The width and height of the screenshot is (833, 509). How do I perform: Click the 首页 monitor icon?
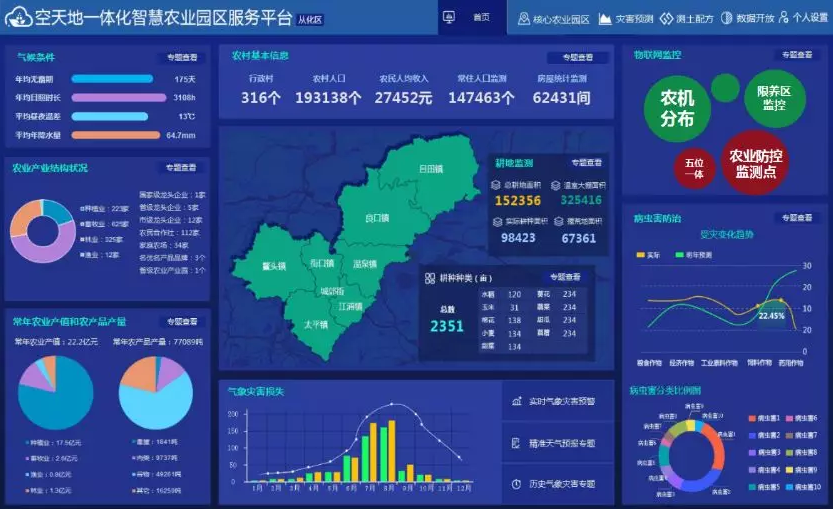coord(449,18)
